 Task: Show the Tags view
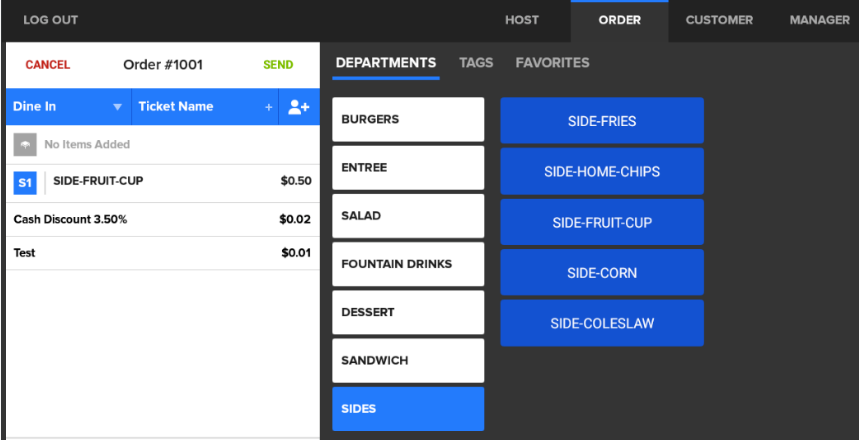pos(476,63)
